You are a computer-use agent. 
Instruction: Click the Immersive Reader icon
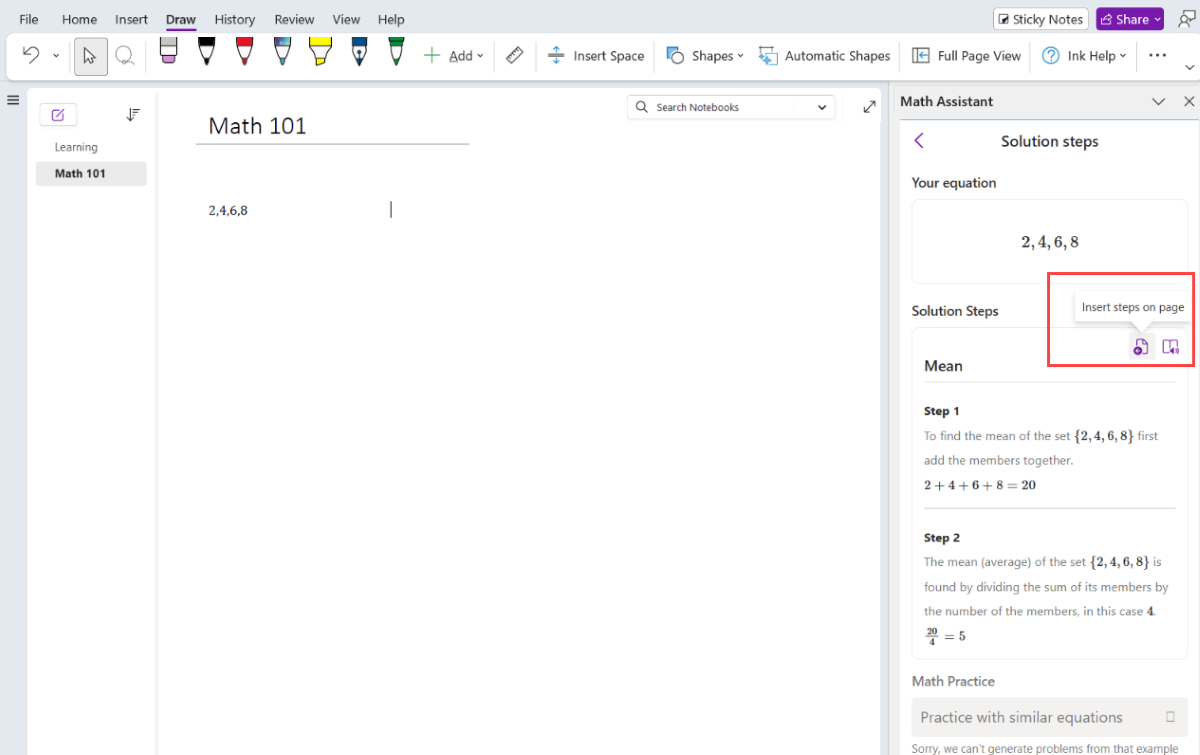[1171, 347]
